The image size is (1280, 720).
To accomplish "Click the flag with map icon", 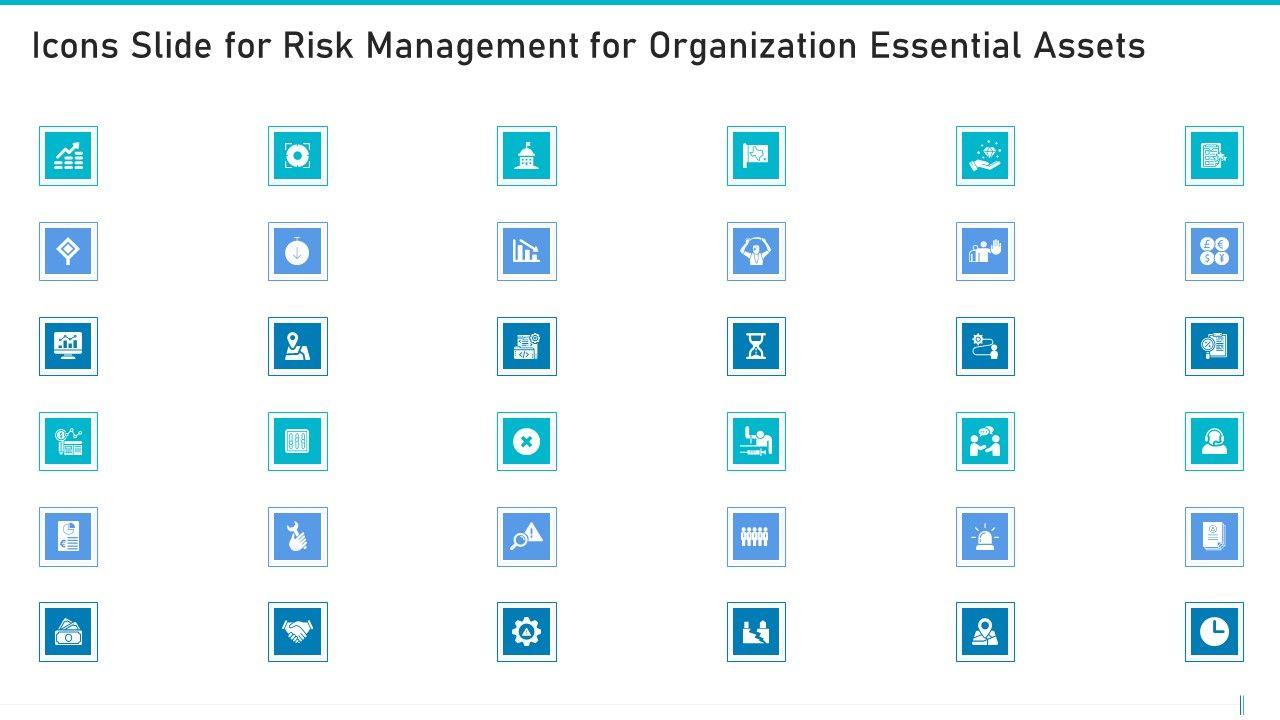I will click(756, 156).
